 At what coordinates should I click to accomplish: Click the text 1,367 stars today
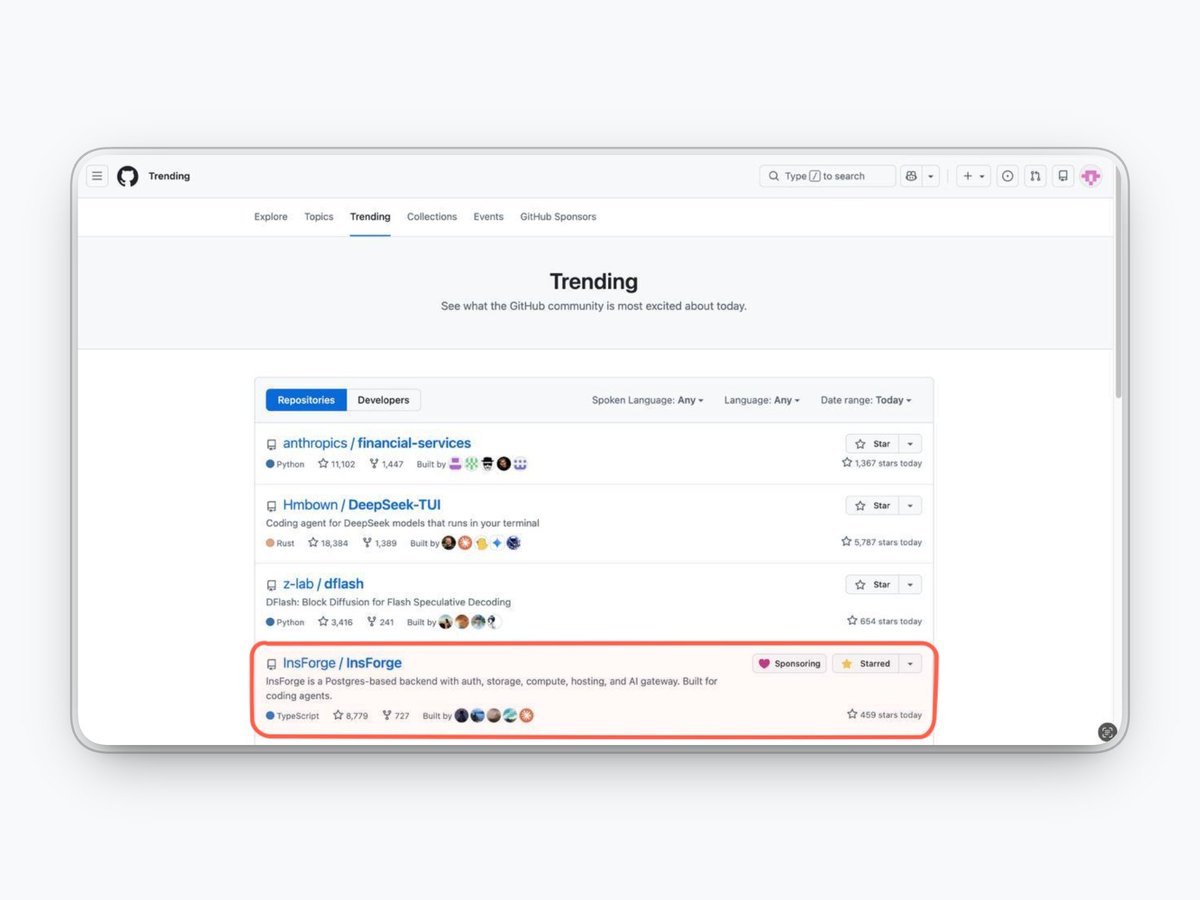(882, 464)
